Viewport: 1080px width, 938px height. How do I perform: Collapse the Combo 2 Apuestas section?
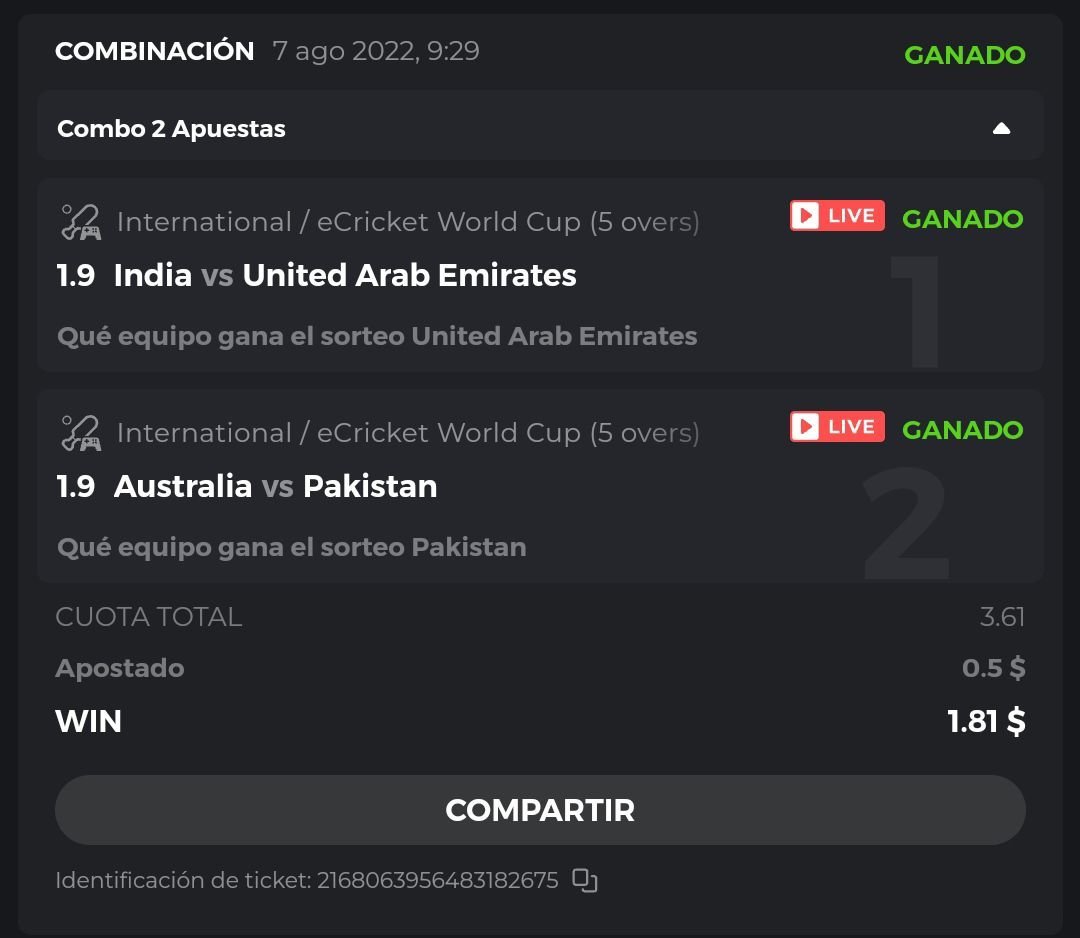coord(1001,128)
